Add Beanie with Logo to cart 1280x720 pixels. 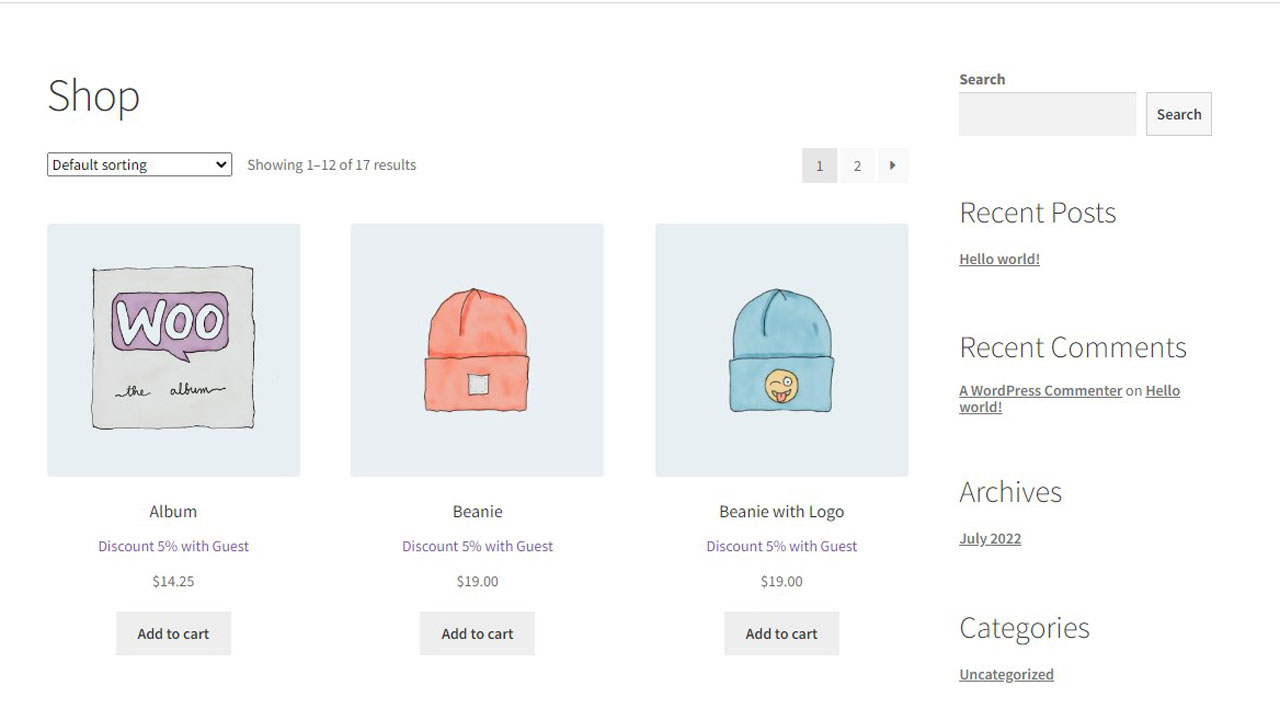tap(781, 633)
